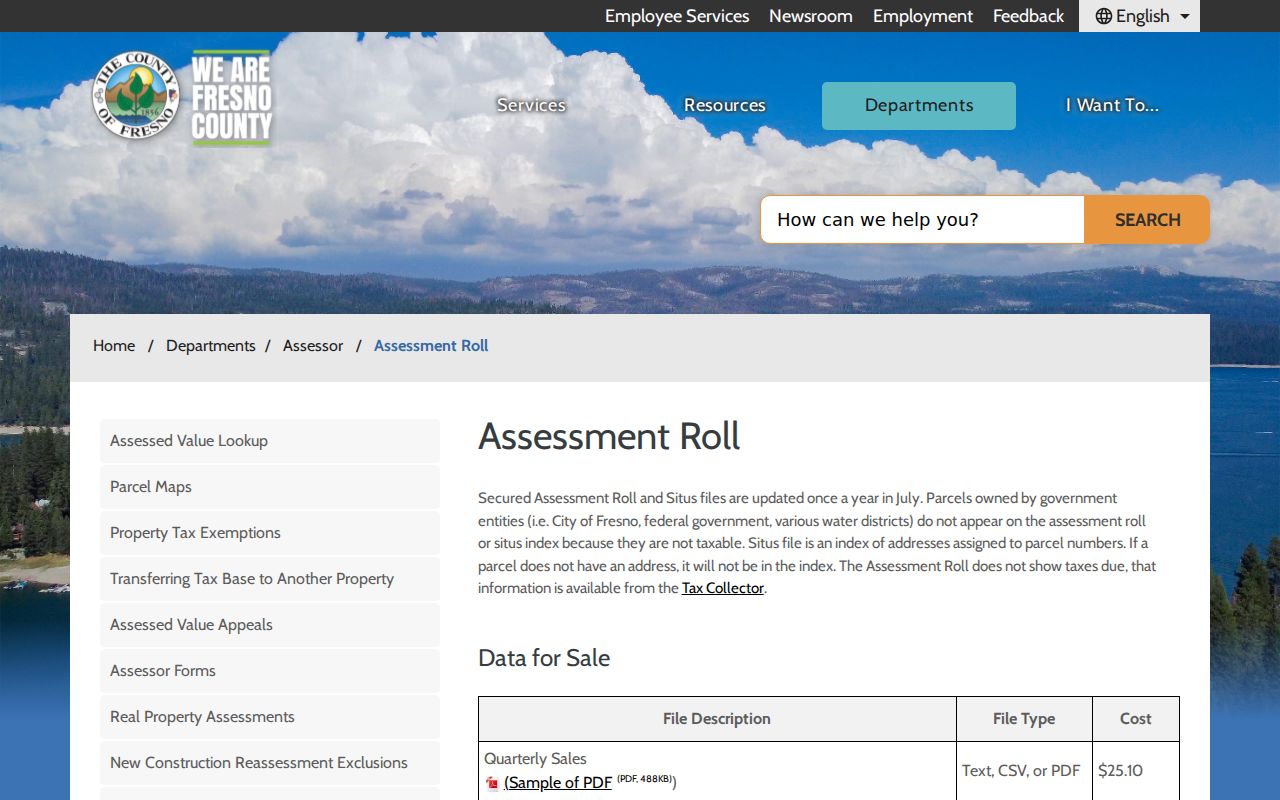Open the Resources menu
The width and height of the screenshot is (1280, 800).
[x=725, y=105]
